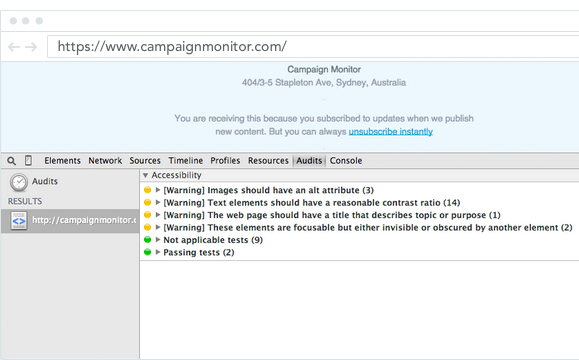Select the Profiles tab
Screen dimensions: 579x360
tap(225, 161)
